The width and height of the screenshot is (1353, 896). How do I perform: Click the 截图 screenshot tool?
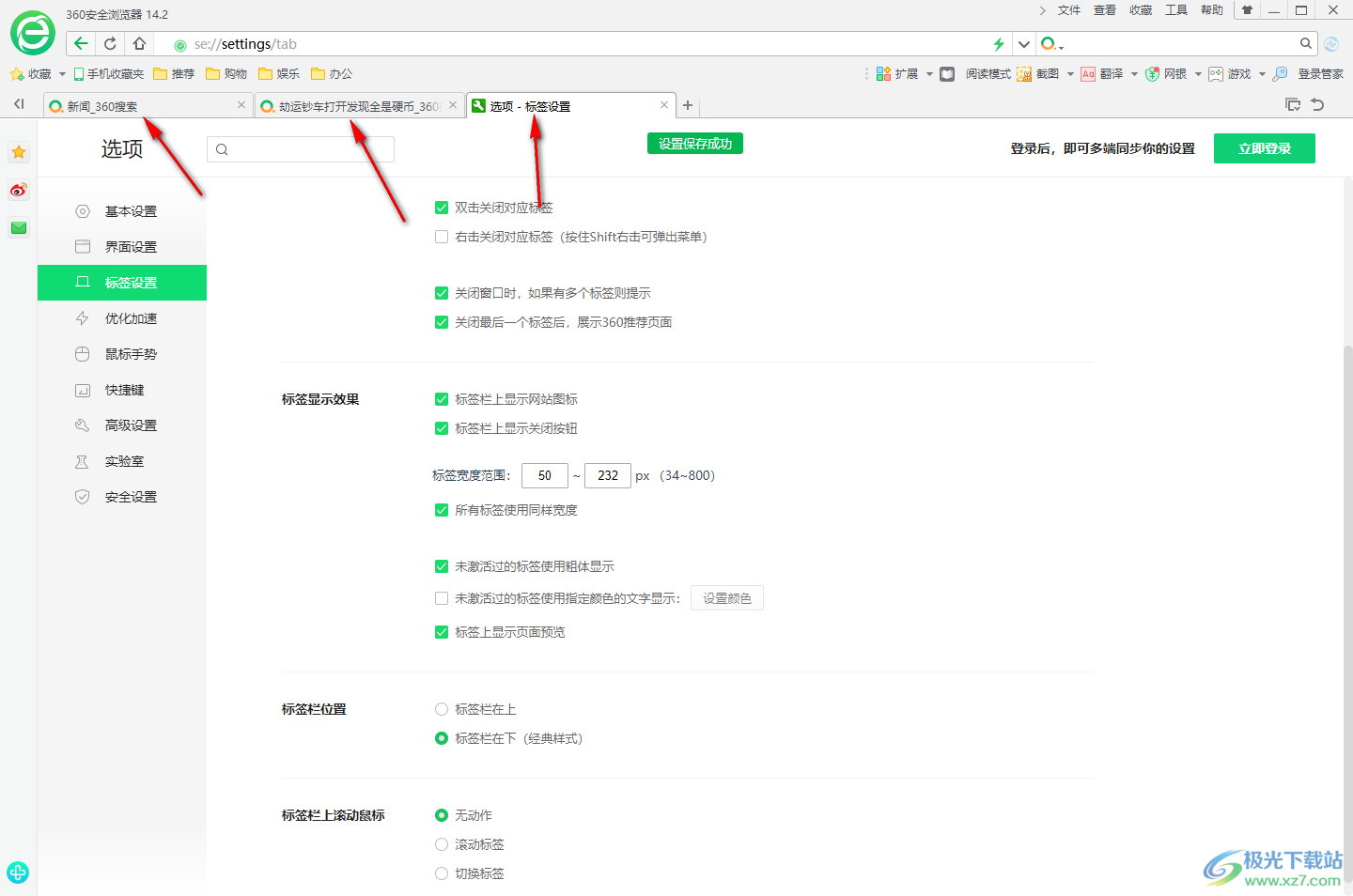1038,73
